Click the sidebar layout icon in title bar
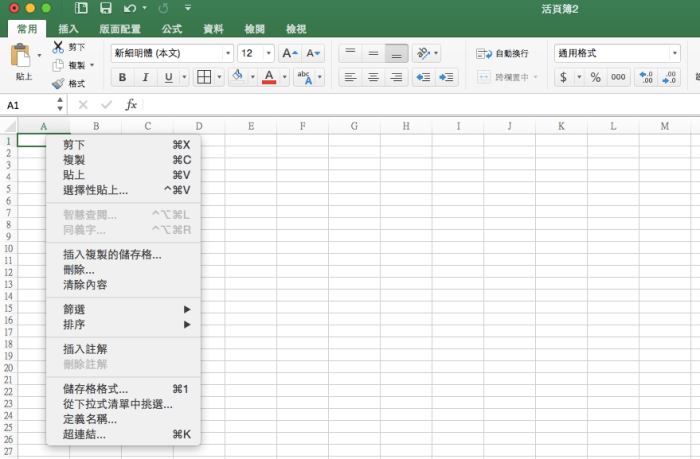This screenshot has width=700, height=459. 81,8
